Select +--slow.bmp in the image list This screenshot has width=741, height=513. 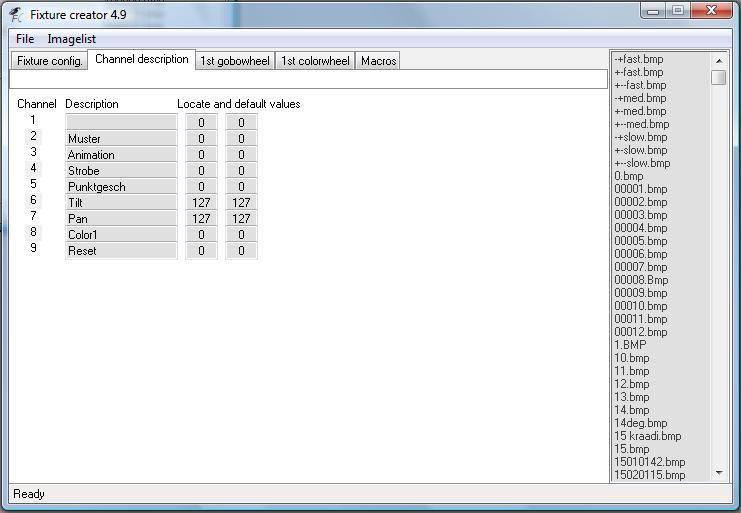[642, 163]
